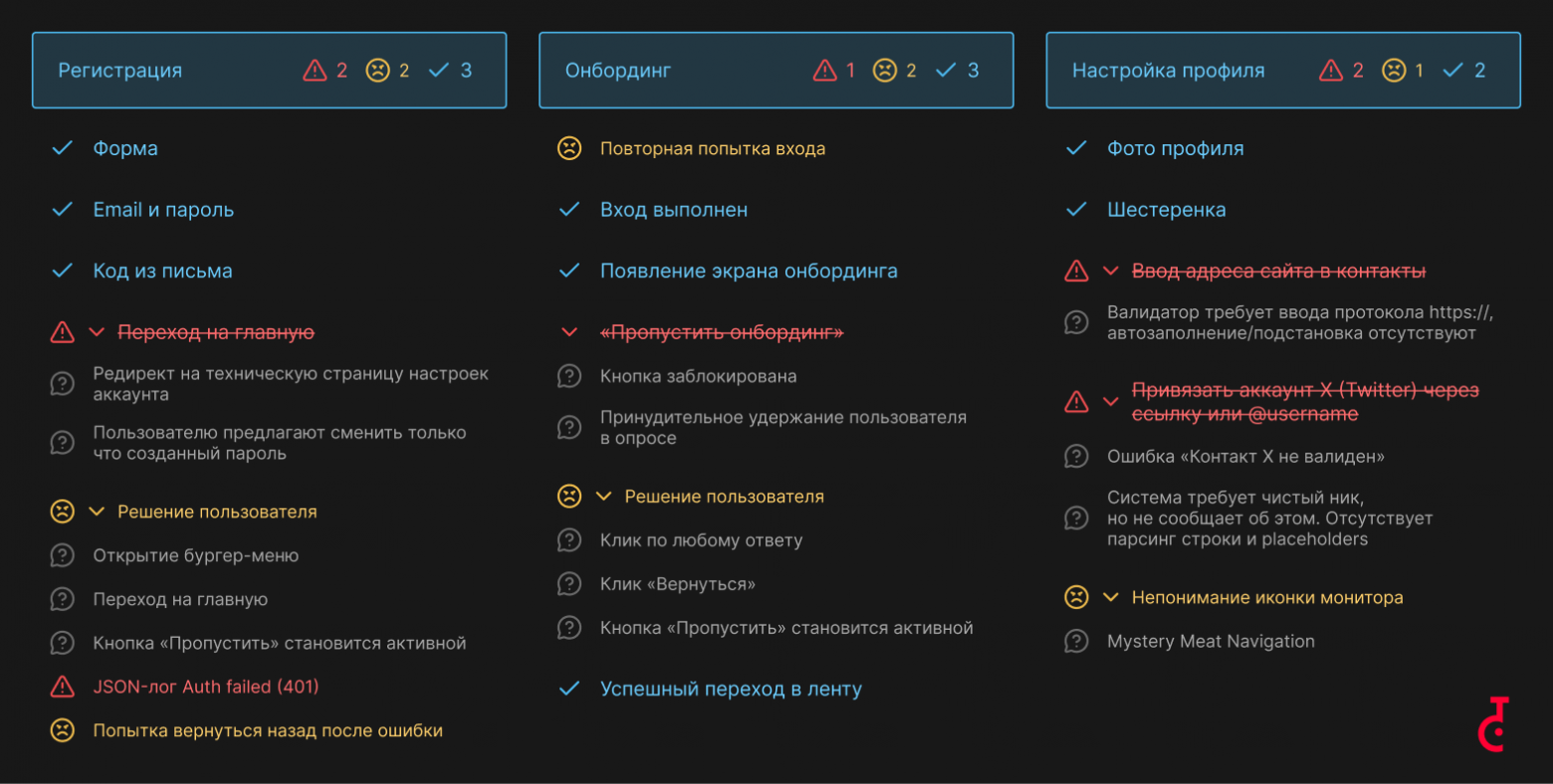Collapse the Непонимание иконки монитора chevron
Image resolution: width=1553 pixels, height=784 pixels.
click(1111, 597)
